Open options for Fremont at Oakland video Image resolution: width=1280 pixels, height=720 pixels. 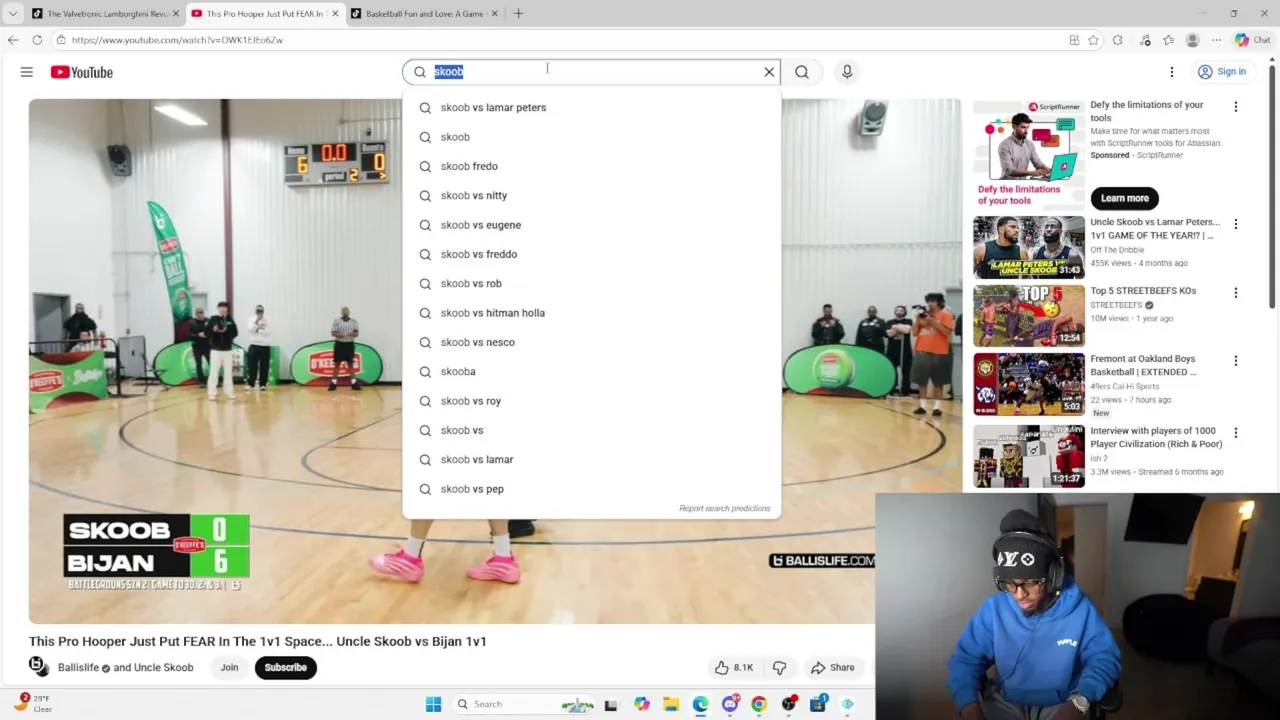point(1235,361)
